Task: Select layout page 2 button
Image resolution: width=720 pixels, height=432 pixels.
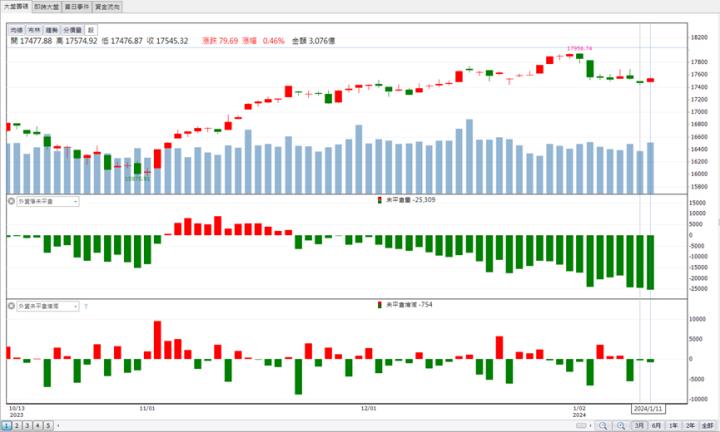Action: pyautogui.click(x=17, y=426)
